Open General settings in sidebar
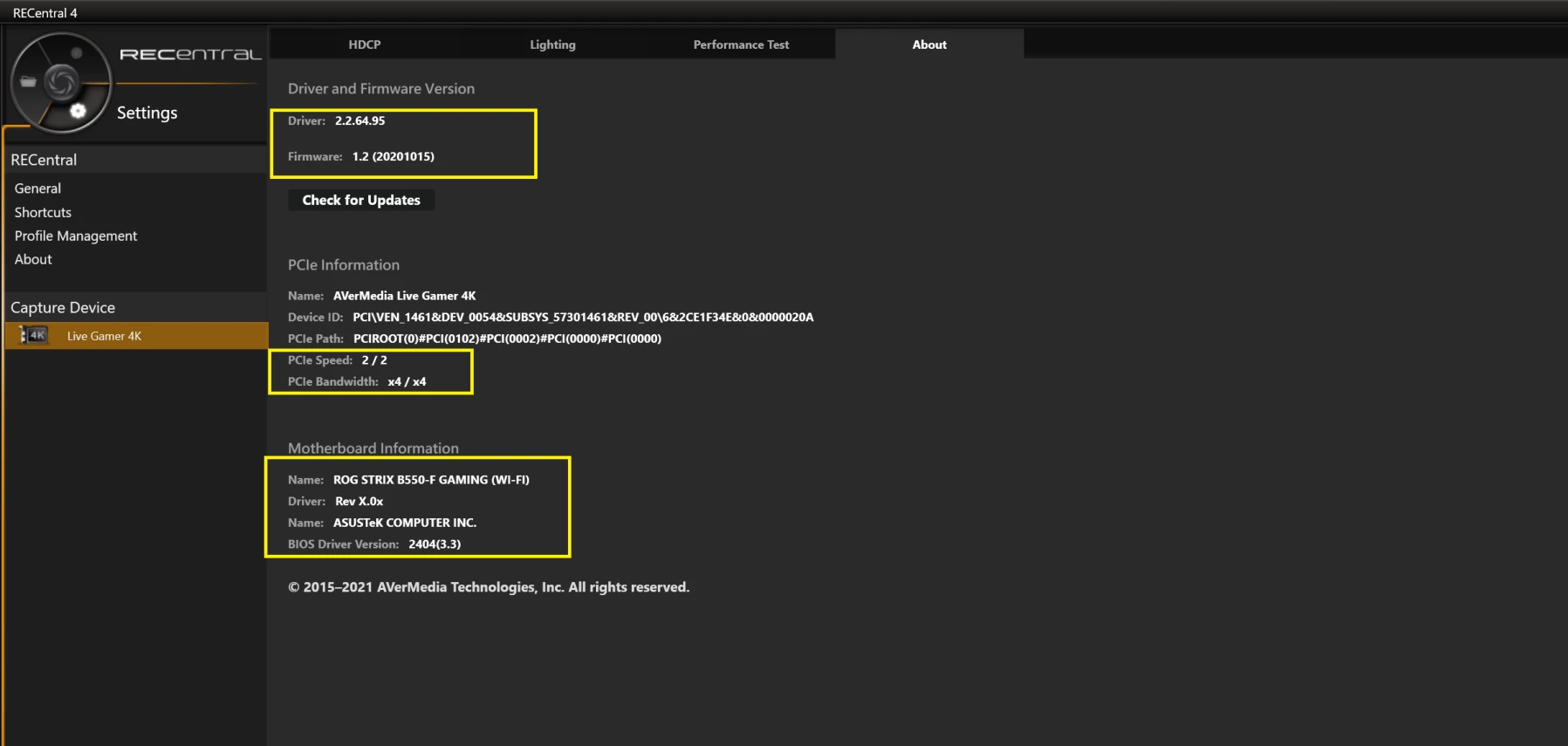Screen dimensions: 1568x746 click(38, 188)
